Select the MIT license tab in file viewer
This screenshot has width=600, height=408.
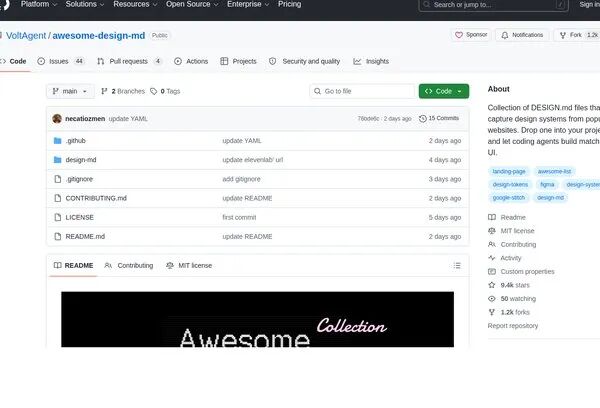click(189, 265)
